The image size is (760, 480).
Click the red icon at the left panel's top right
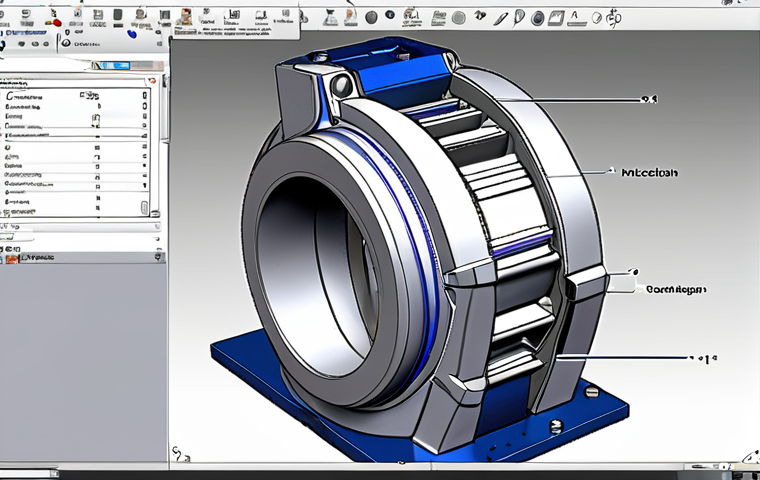pos(152,80)
